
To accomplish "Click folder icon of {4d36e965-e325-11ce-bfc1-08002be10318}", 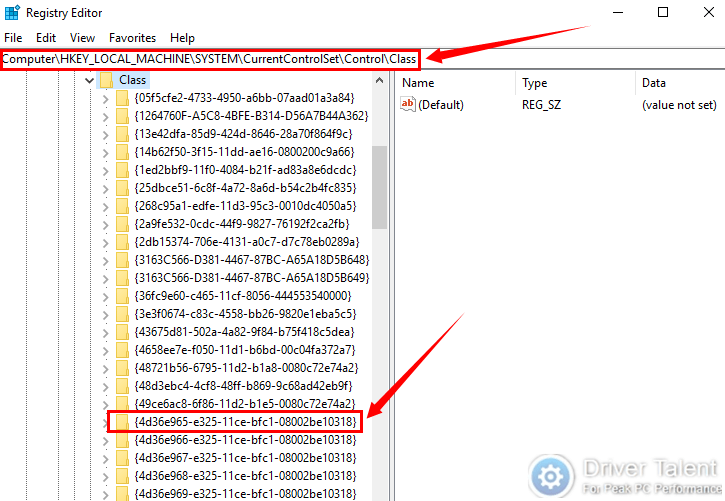I will coord(122,422).
